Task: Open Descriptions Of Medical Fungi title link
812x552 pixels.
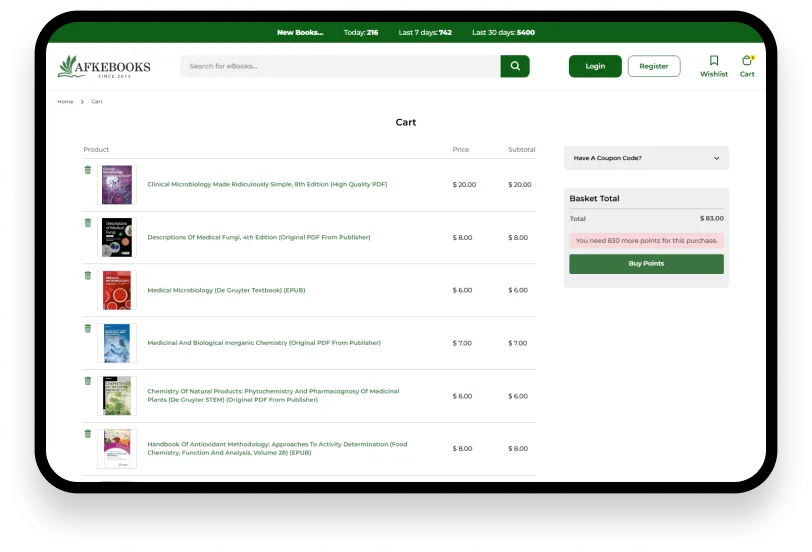Action: pos(259,237)
